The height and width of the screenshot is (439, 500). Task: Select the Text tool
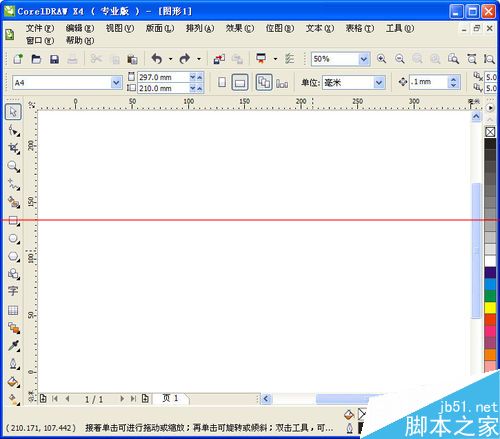pos(13,291)
